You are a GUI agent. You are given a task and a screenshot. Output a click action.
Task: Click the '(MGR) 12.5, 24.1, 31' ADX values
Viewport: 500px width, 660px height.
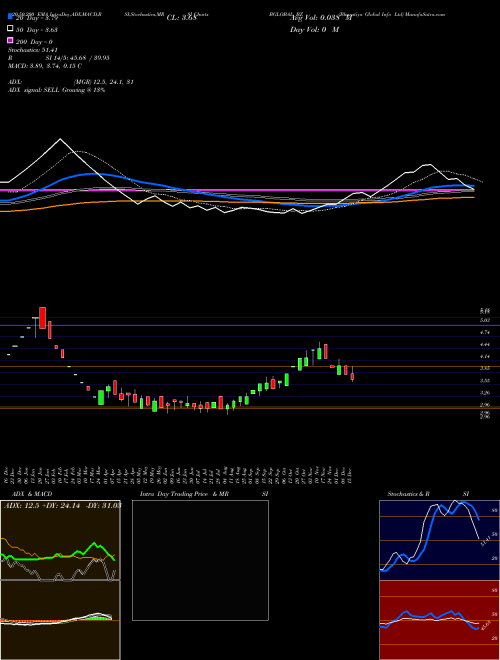coord(104,82)
